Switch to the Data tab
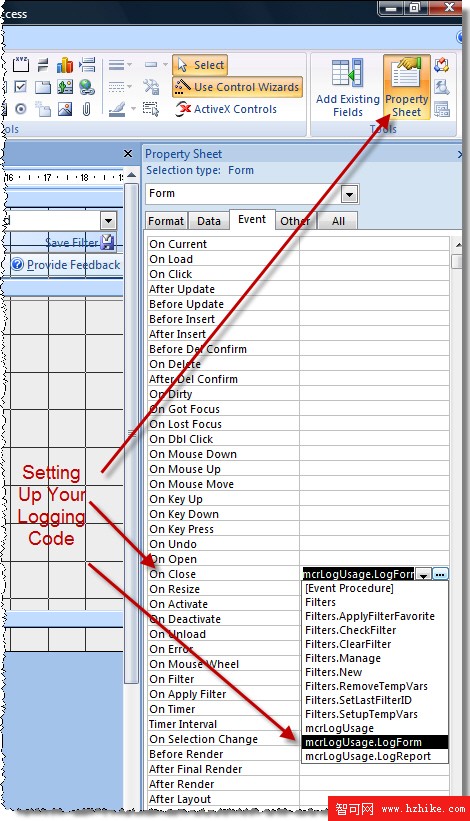Viewport: 470px width, 821px height. pos(209,221)
